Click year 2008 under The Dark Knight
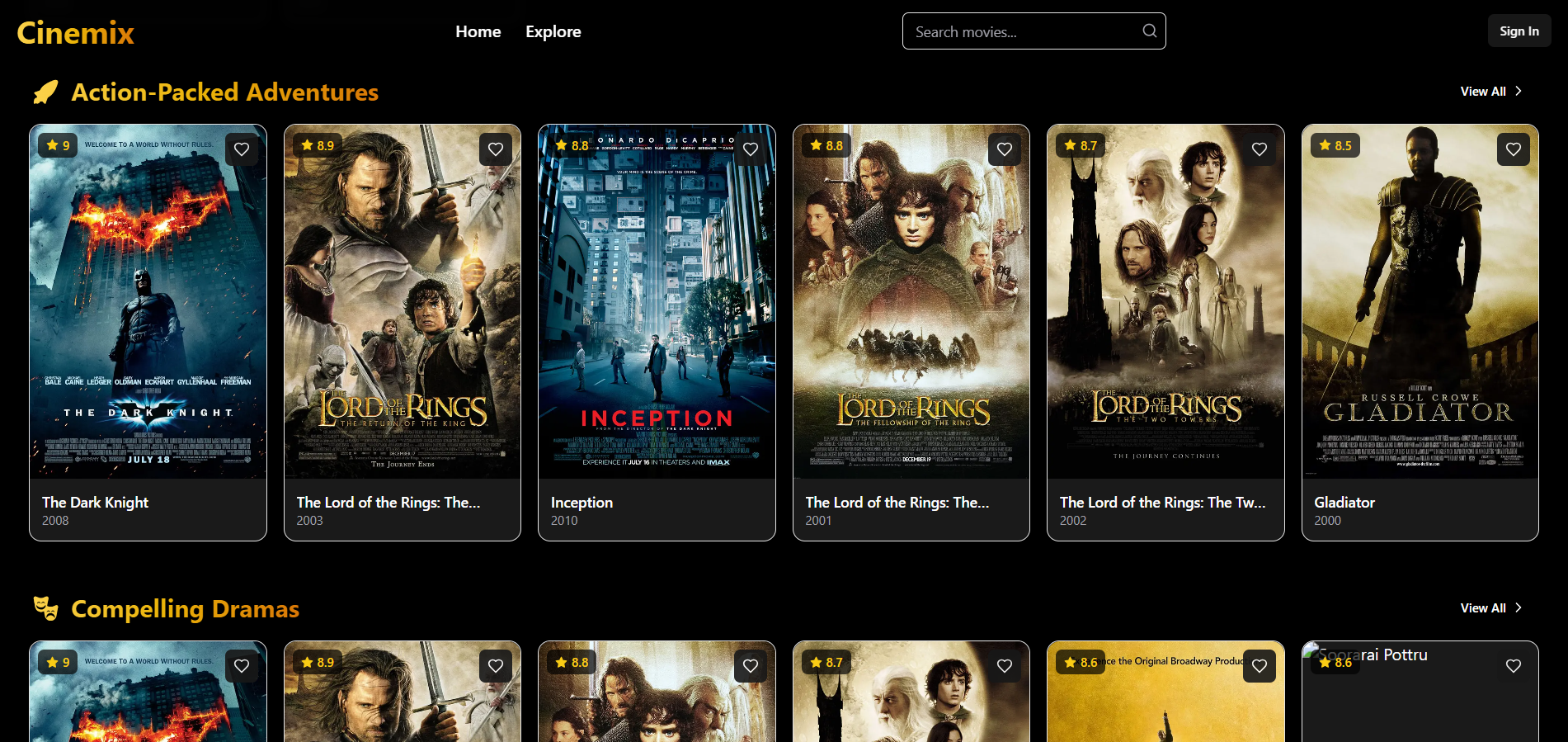The height and width of the screenshot is (742, 1568). click(x=55, y=521)
